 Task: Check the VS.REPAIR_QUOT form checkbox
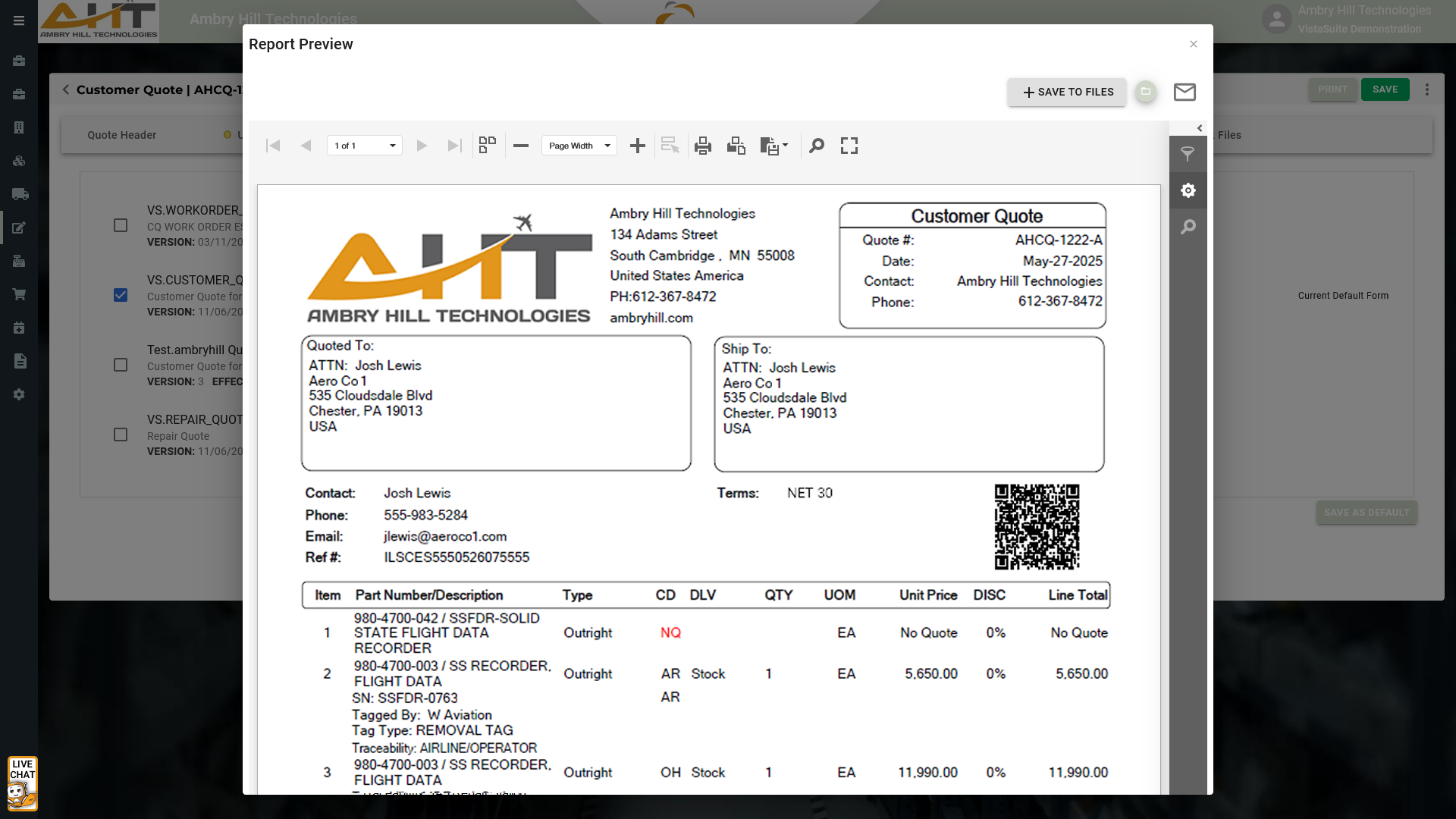click(121, 435)
